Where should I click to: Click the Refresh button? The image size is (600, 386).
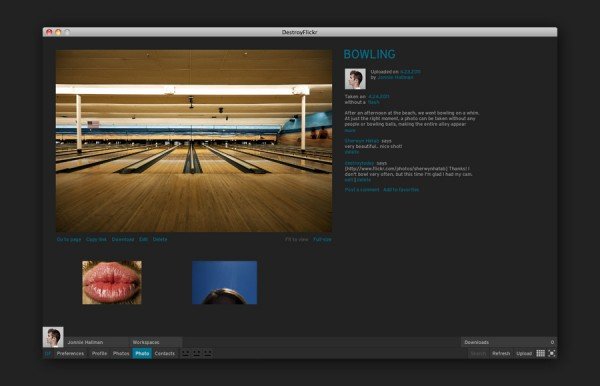501,353
